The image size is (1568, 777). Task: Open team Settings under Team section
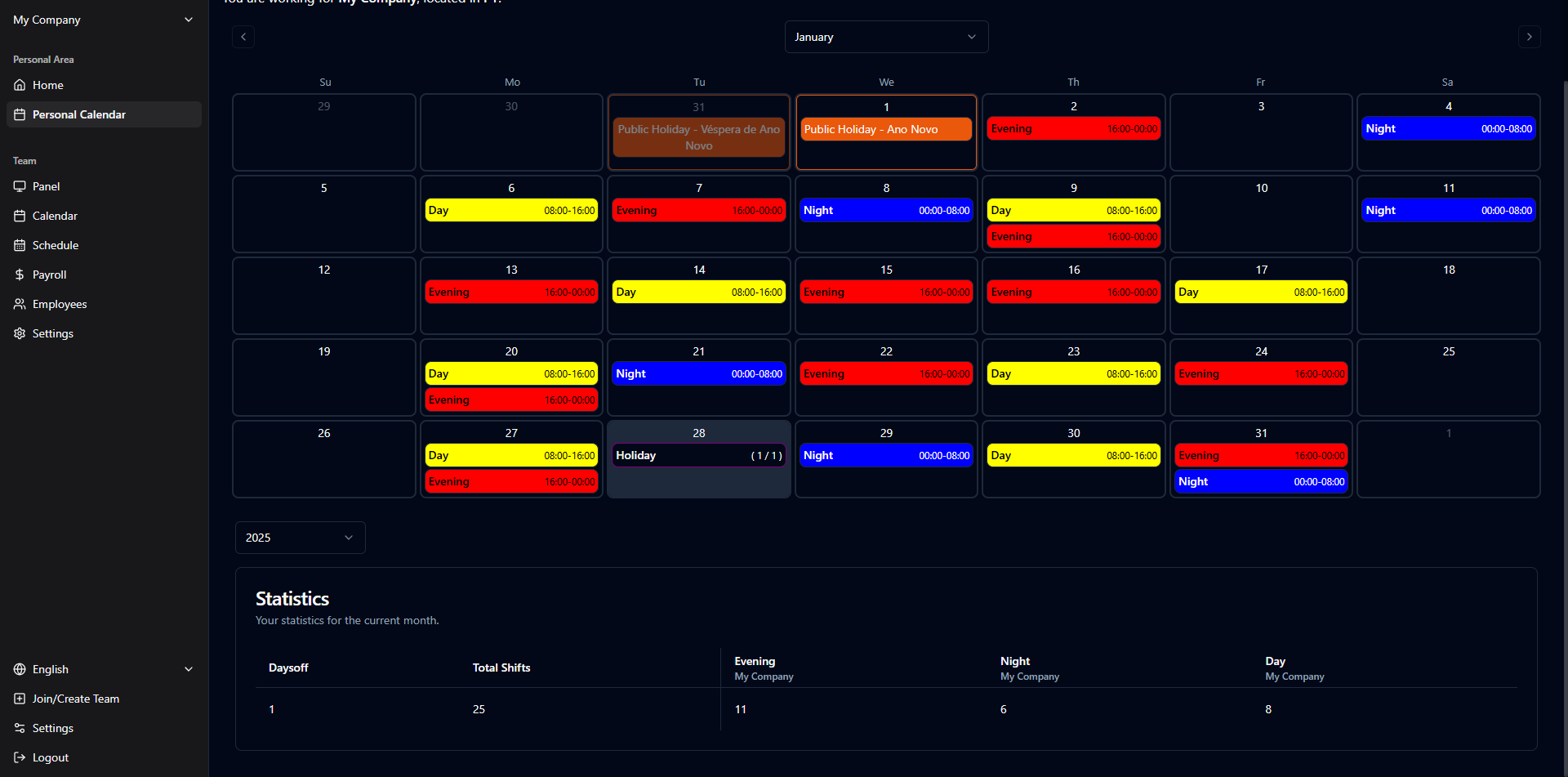point(52,333)
